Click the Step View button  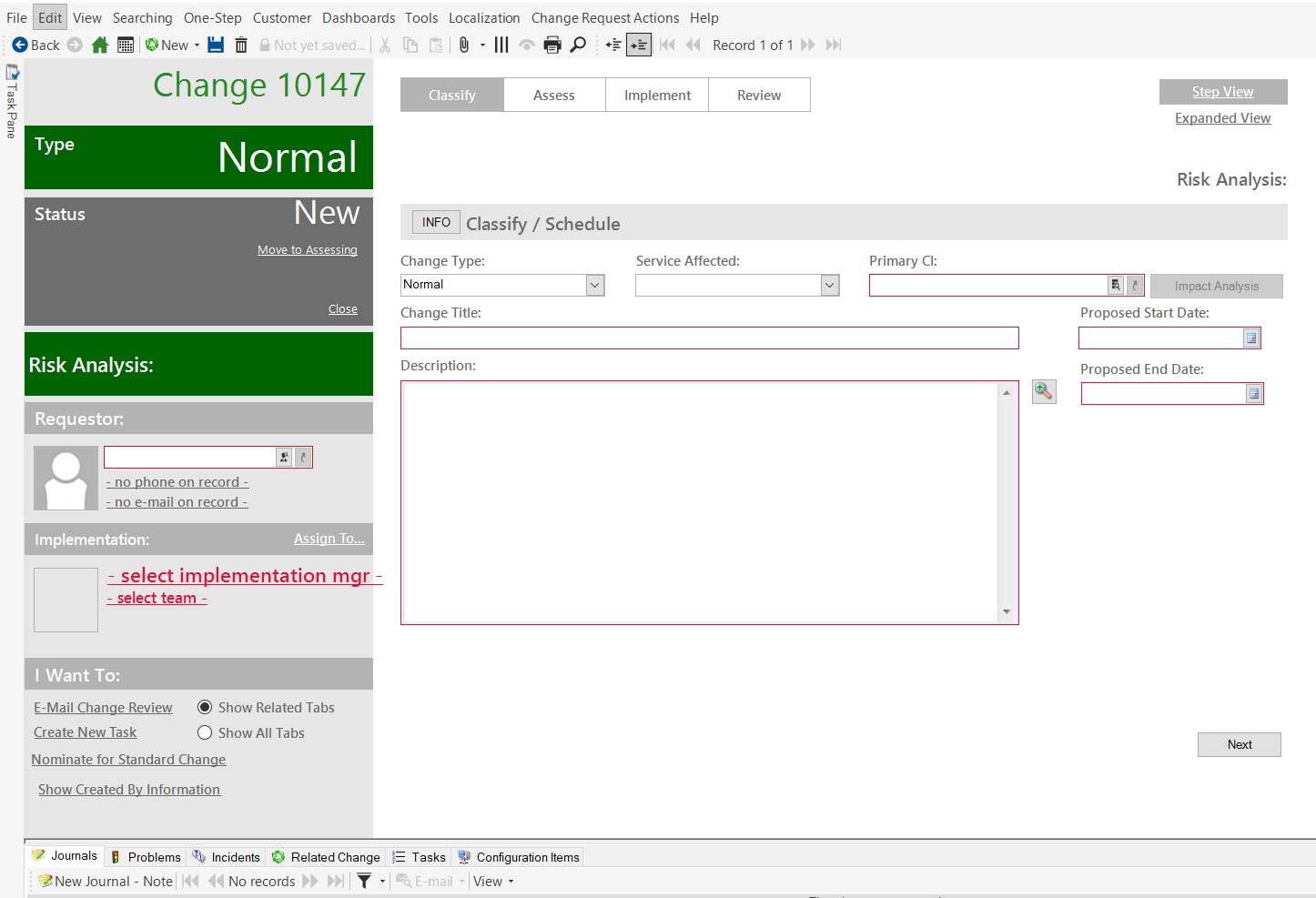(1222, 92)
